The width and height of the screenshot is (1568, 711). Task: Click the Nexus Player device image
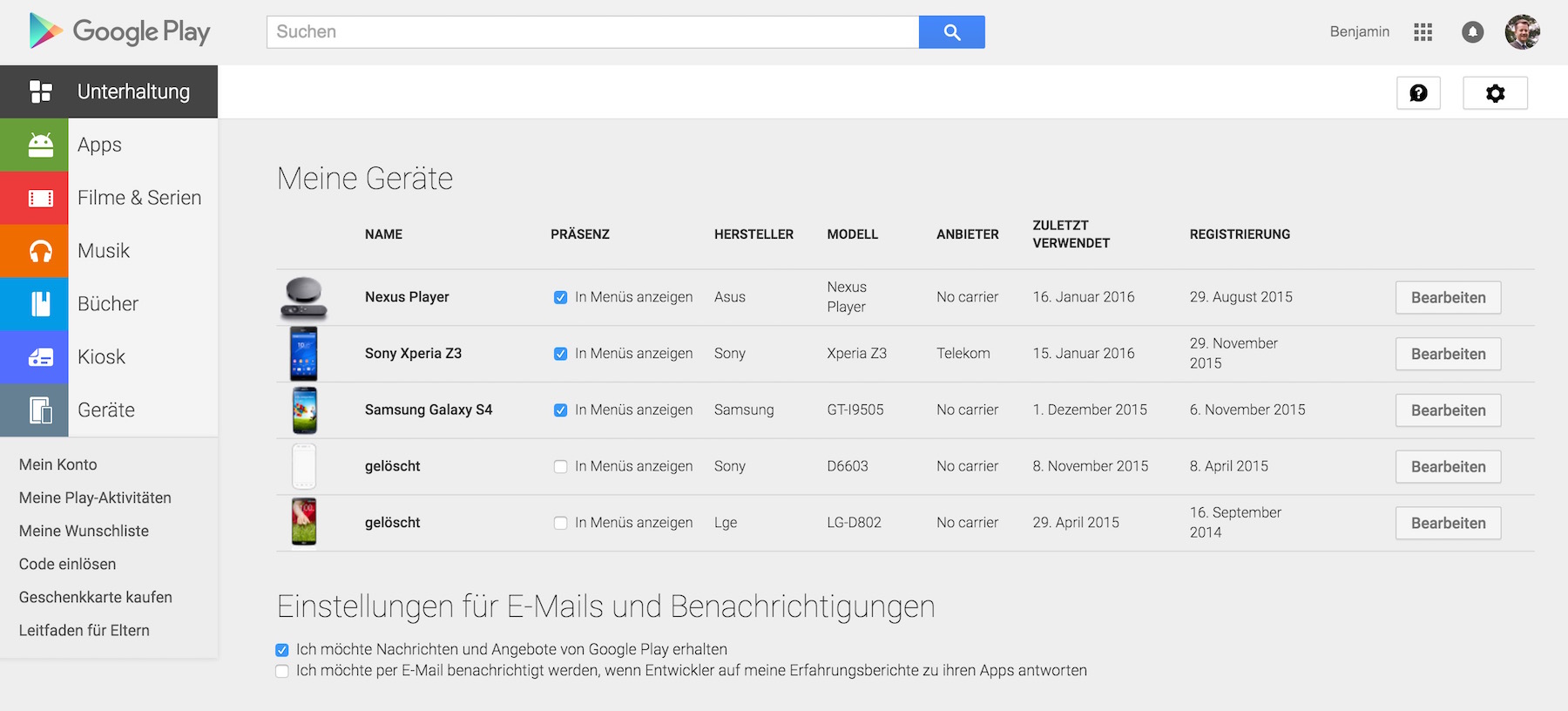[304, 297]
